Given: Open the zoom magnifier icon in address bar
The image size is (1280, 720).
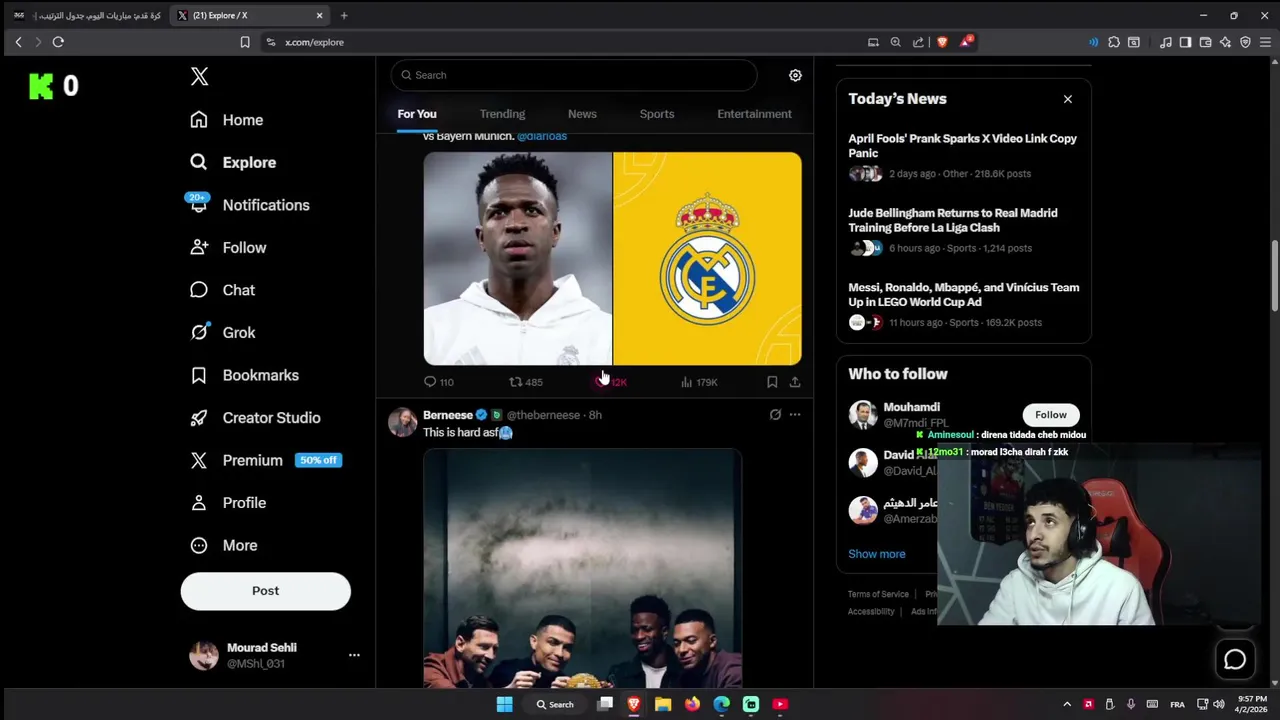Looking at the screenshot, I should [895, 42].
